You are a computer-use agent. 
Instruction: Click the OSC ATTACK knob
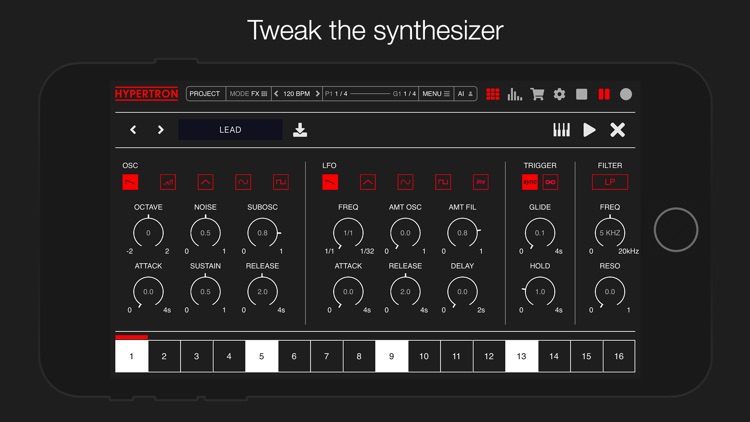(x=148, y=291)
